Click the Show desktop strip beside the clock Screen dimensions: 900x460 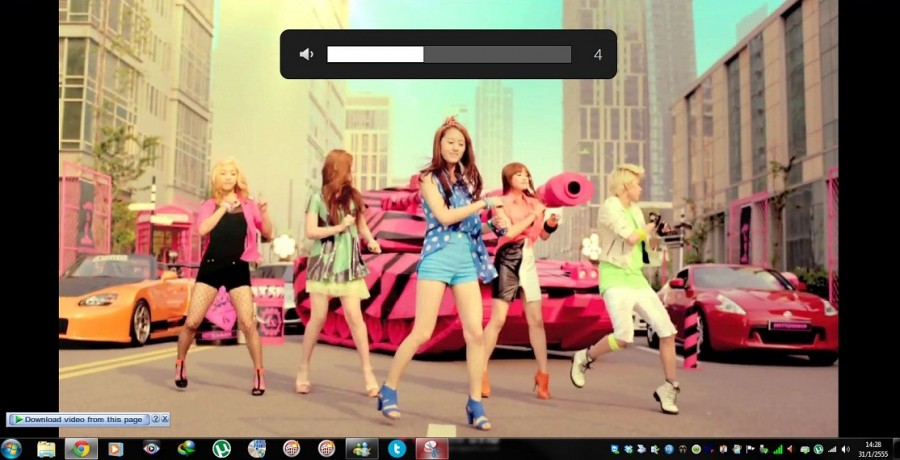coord(895,449)
